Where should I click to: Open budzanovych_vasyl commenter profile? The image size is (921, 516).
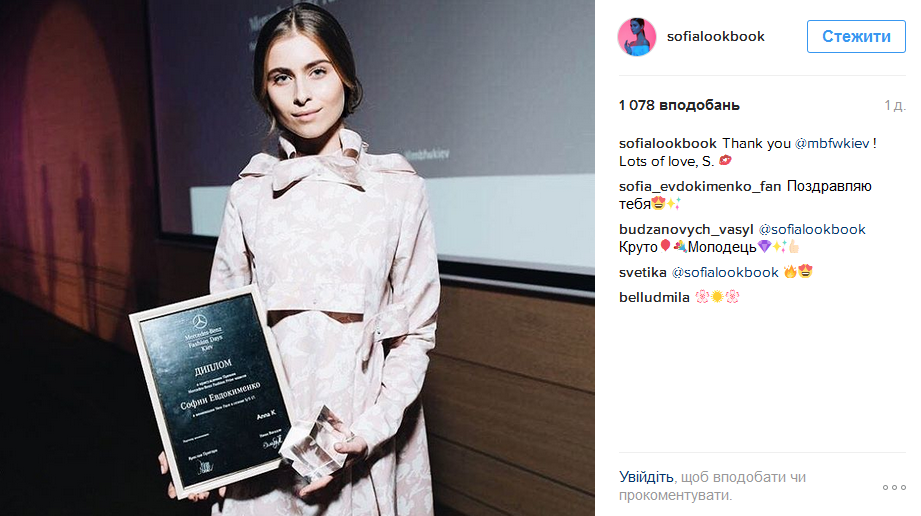pyautogui.click(x=685, y=229)
